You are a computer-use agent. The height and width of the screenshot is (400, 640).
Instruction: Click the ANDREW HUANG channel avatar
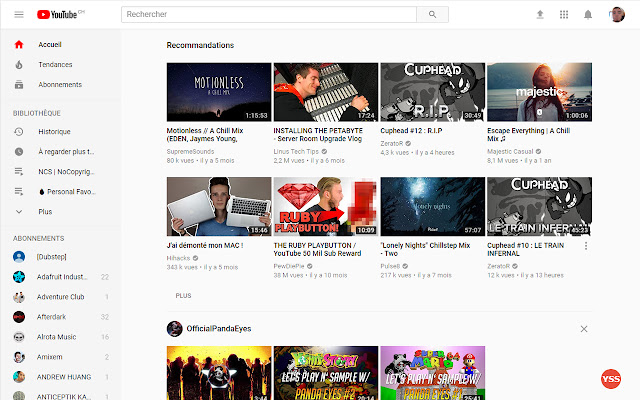point(19,377)
